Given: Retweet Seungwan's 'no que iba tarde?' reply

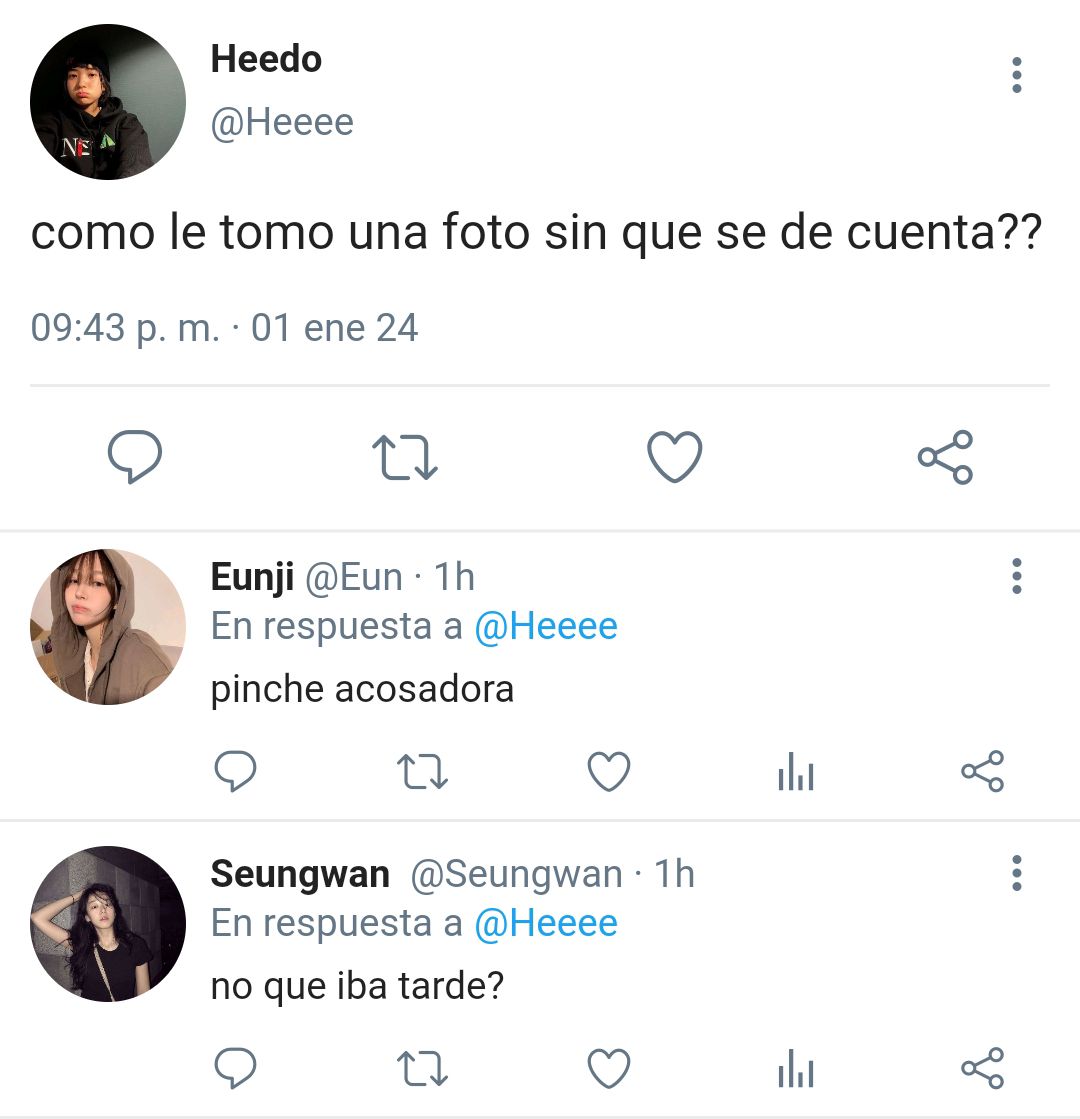Looking at the screenshot, I should tap(423, 1068).
